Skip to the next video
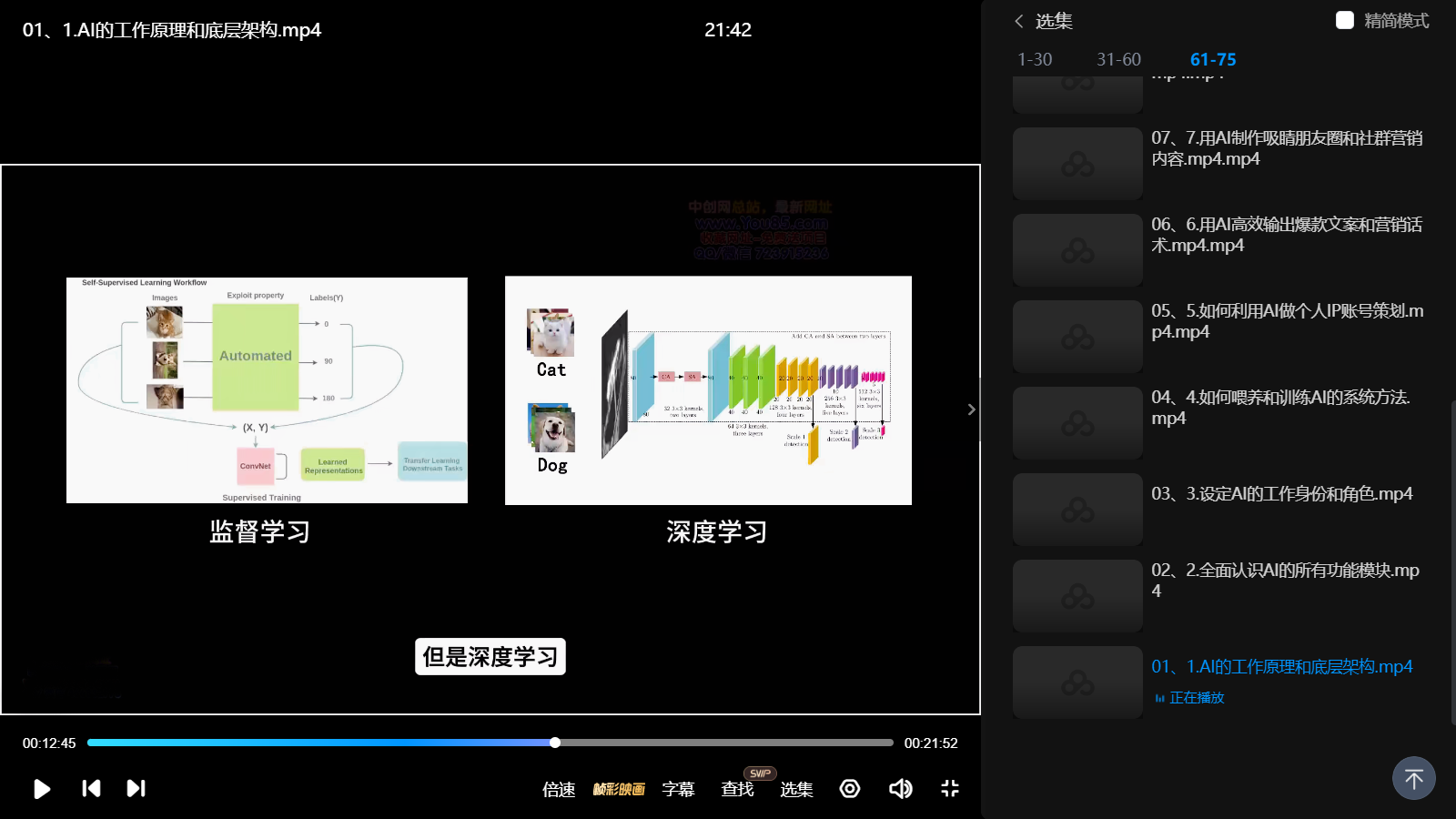This screenshot has width=1456, height=819. 136,788
